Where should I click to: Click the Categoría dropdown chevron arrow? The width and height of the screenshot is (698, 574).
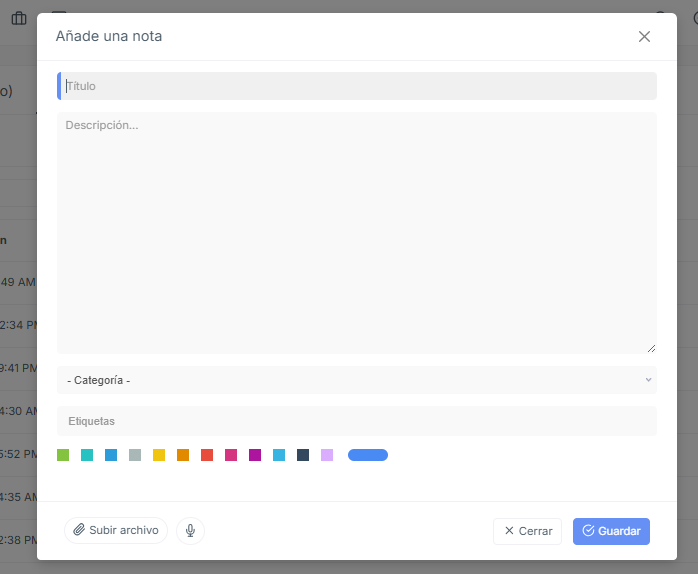[x=648, y=380]
